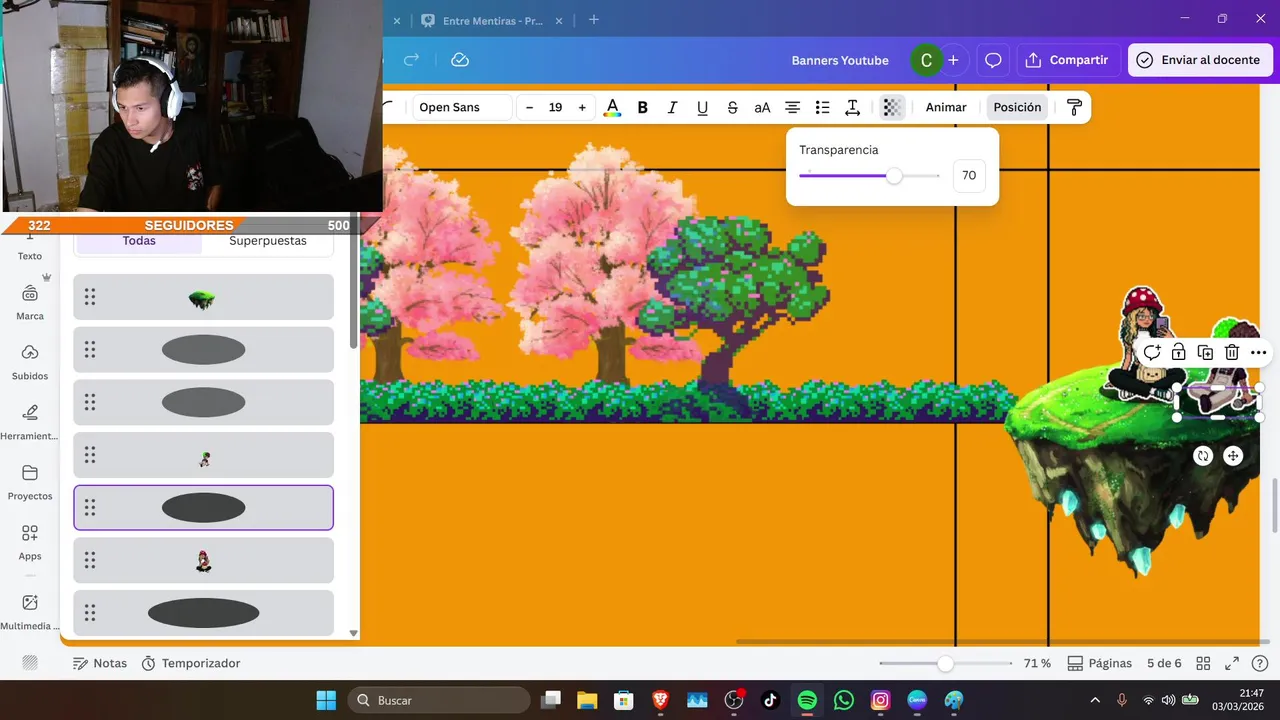This screenshot has width=1280, height=720.
Task: Click the Transparencia slider handle
Action: pyautogui.click(x=894, y=176)
